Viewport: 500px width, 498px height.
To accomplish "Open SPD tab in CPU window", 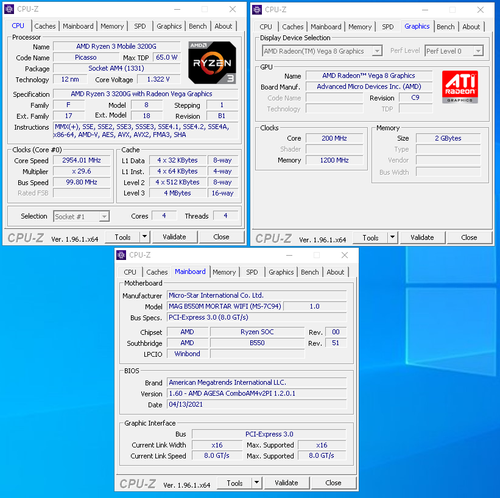I will pyautogui.click(x=140, y=26).
